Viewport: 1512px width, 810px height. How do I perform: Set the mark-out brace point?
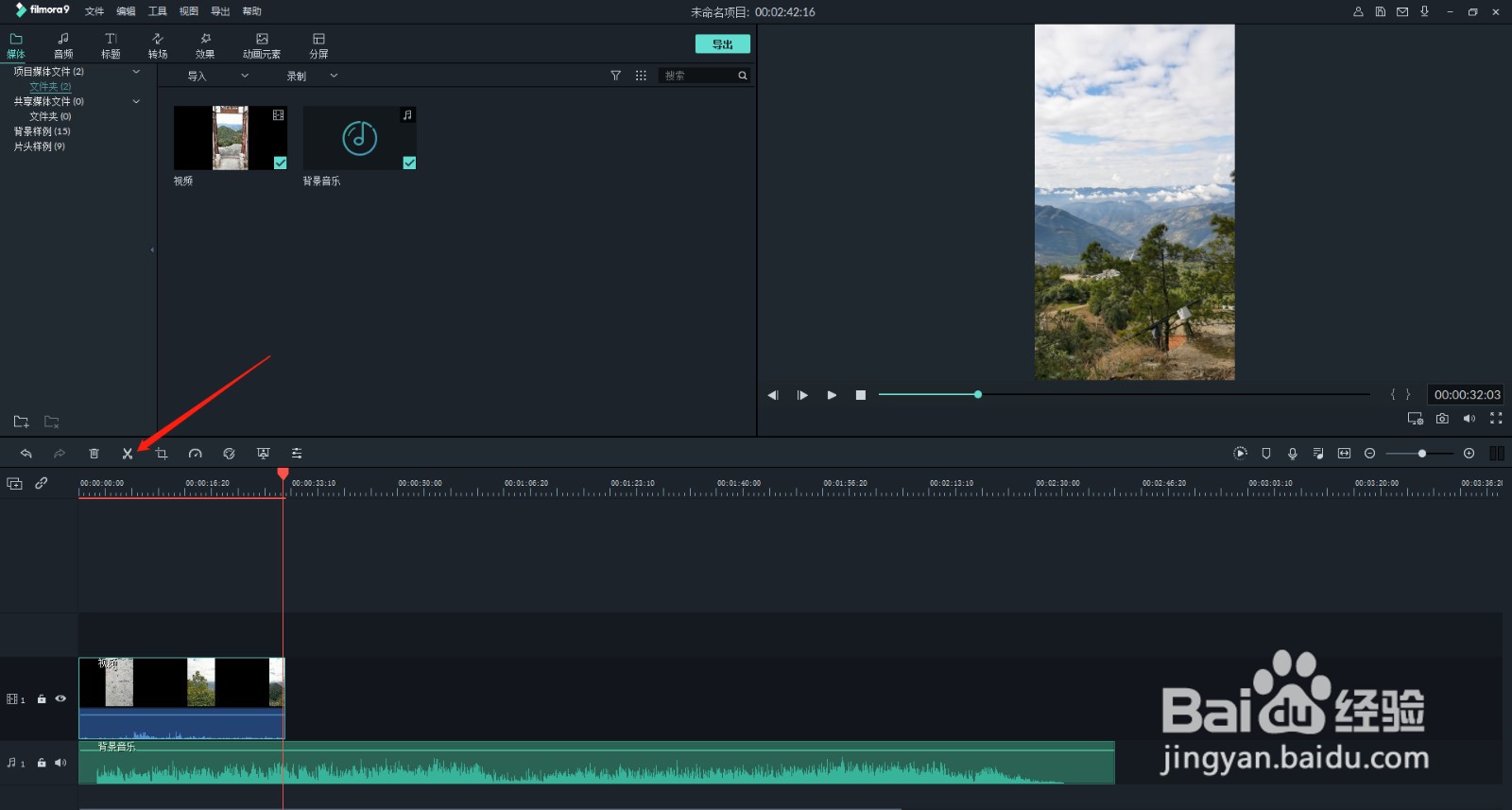pyautogui.click(x=1408, y=394)
